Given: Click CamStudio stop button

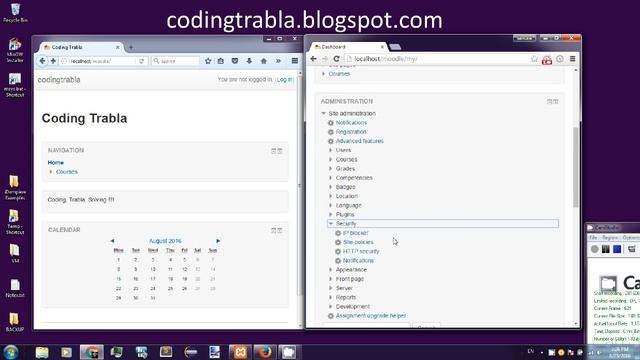Looking at the screenshot, I should click(617, 249).
